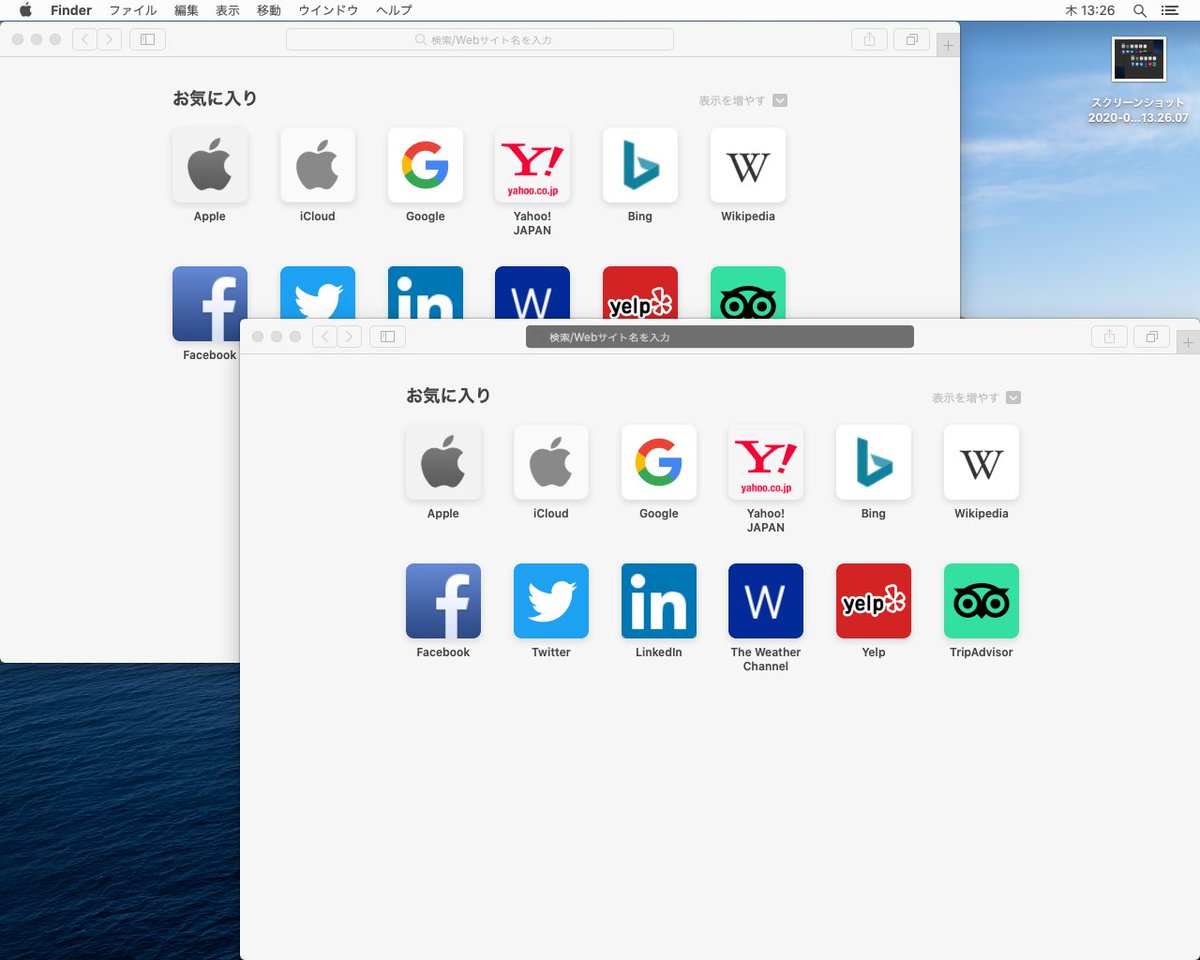Go forward in back Safari window

[x=109, y=40]
